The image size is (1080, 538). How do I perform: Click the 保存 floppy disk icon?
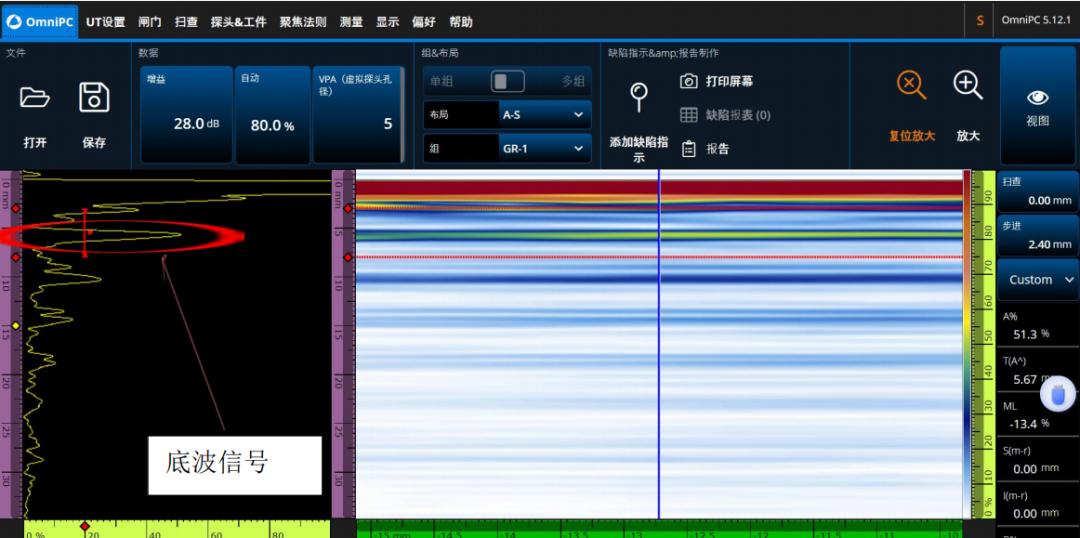click(94, 98)
